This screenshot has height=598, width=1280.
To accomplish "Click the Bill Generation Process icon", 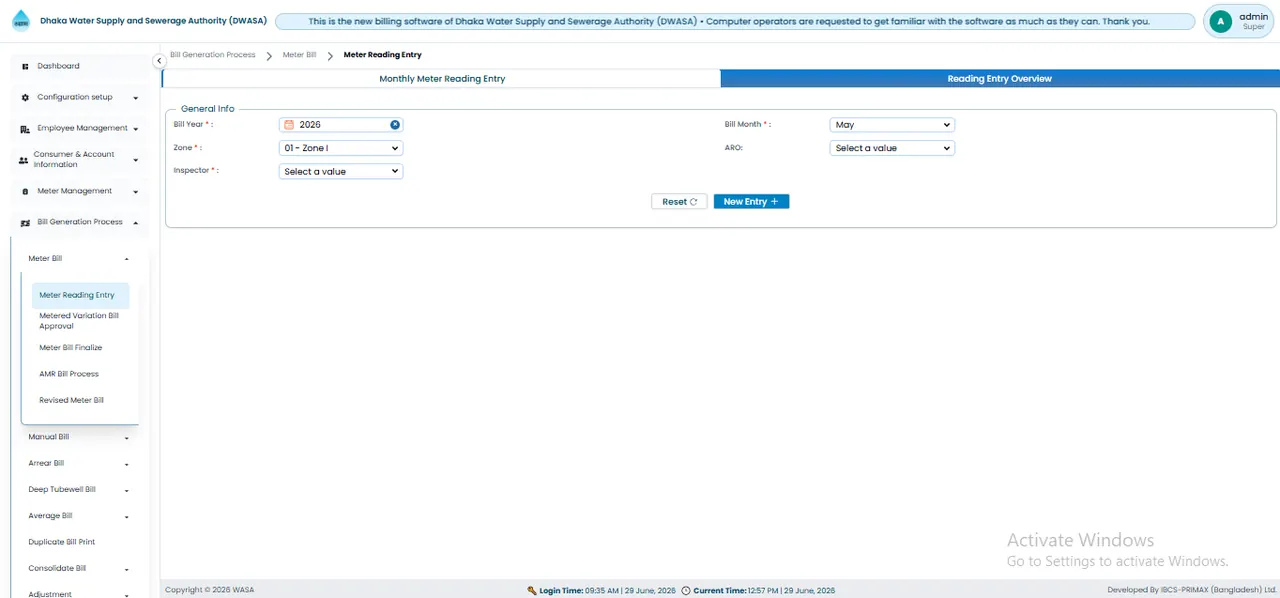I will click(25, 223).
